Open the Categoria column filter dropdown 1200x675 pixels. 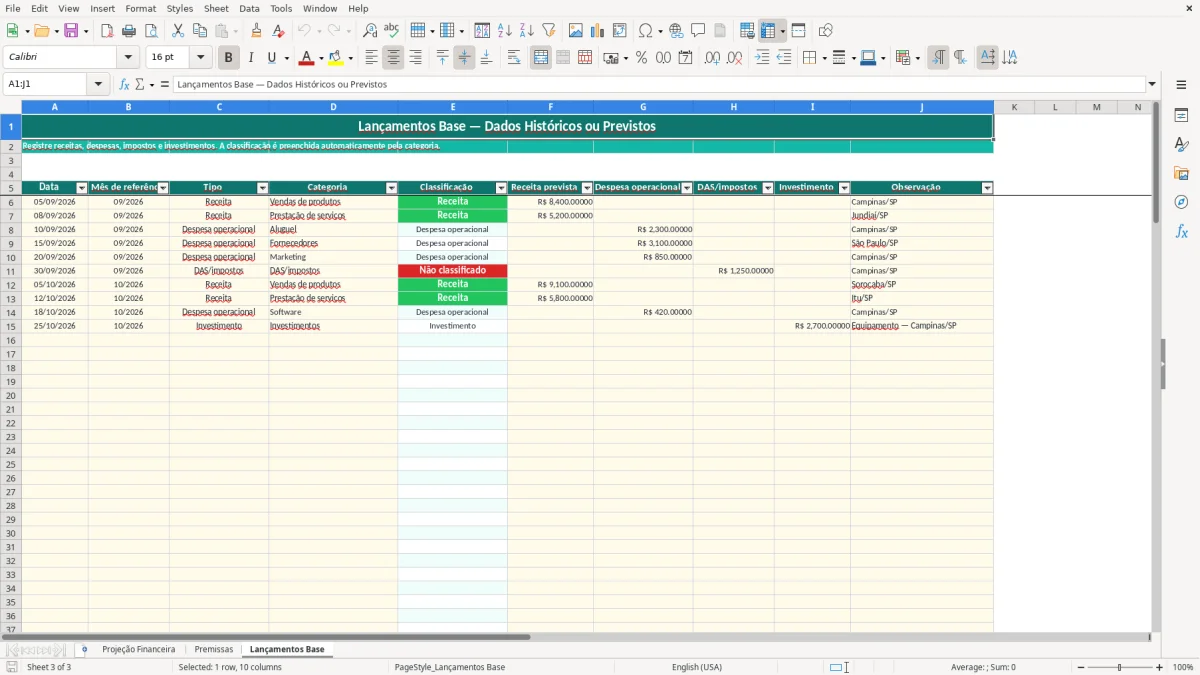[392, 188]
